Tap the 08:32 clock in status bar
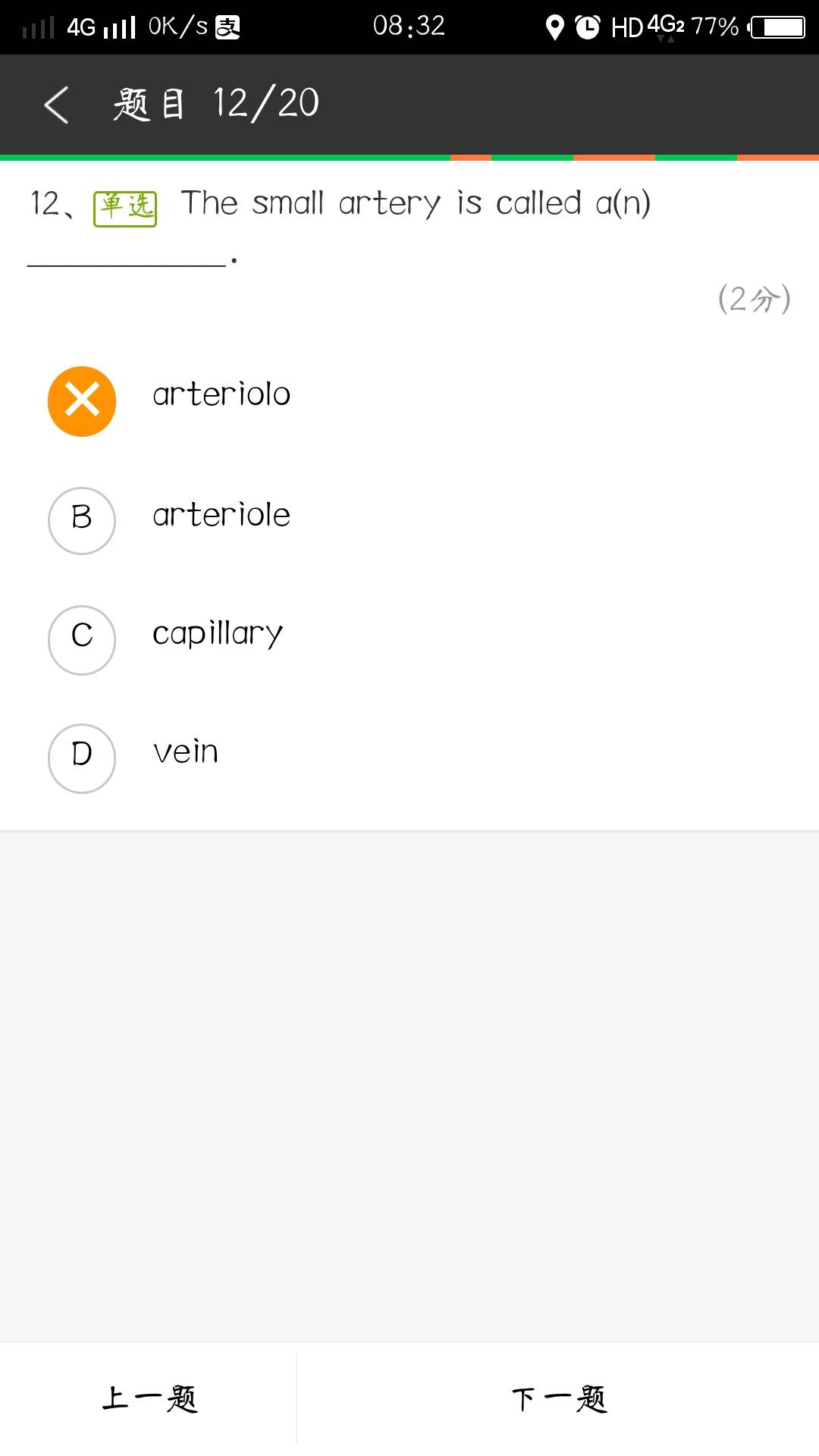 pyautogui.click(x=409, y=27)
